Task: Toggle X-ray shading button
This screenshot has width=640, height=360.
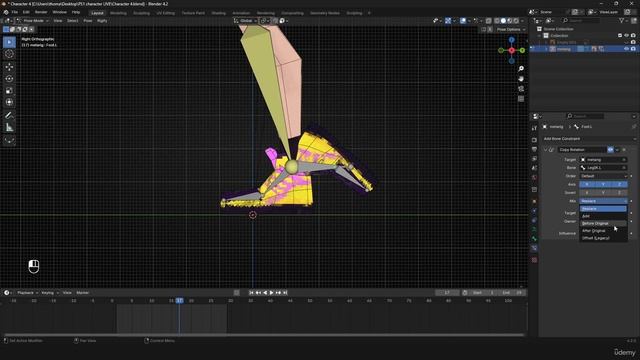Action: pyautogui.click(x=488, y=21)
